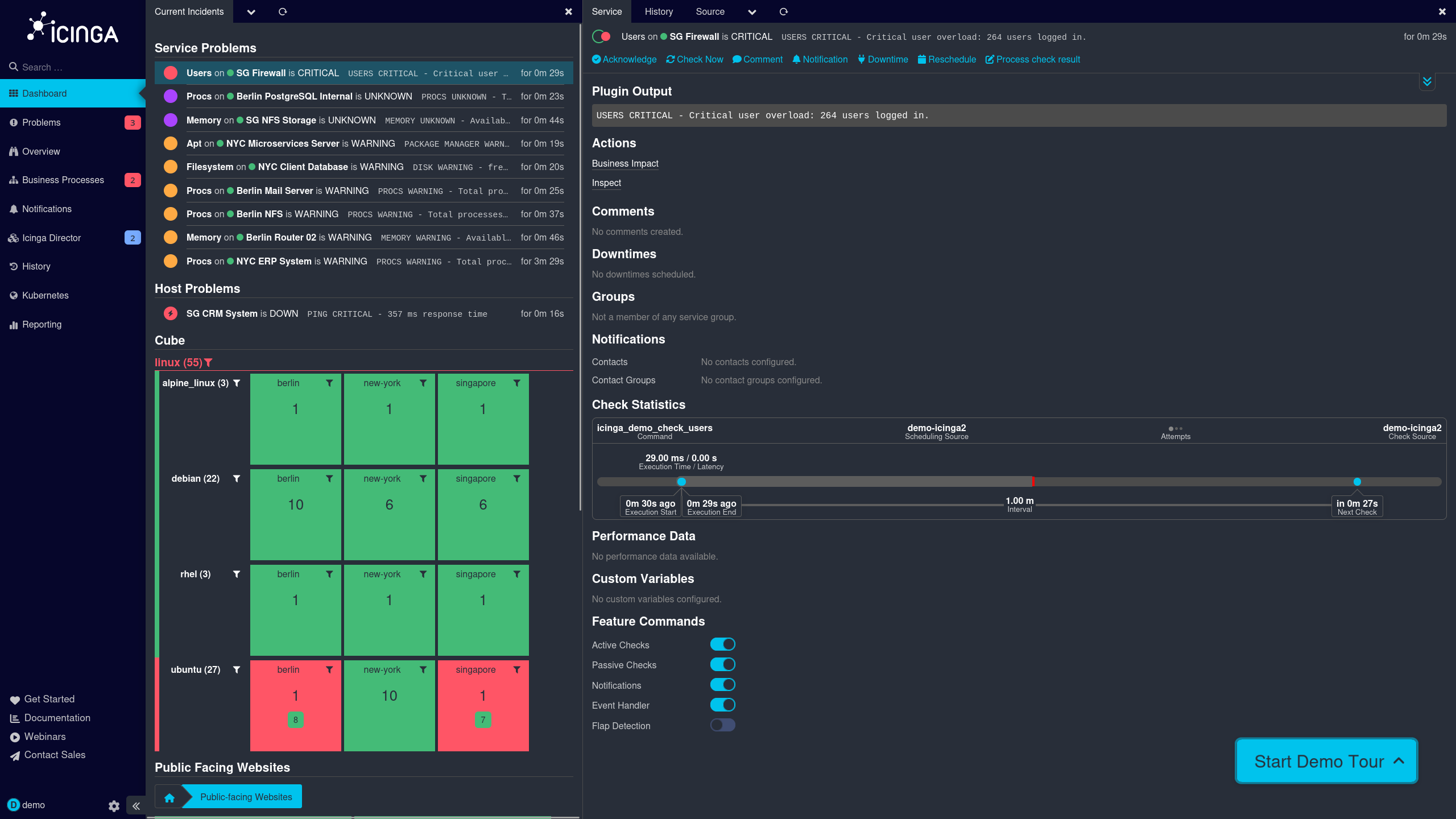Open dropdown next to Source tab
Screen dimensions: 1456x819
[752, 11]
